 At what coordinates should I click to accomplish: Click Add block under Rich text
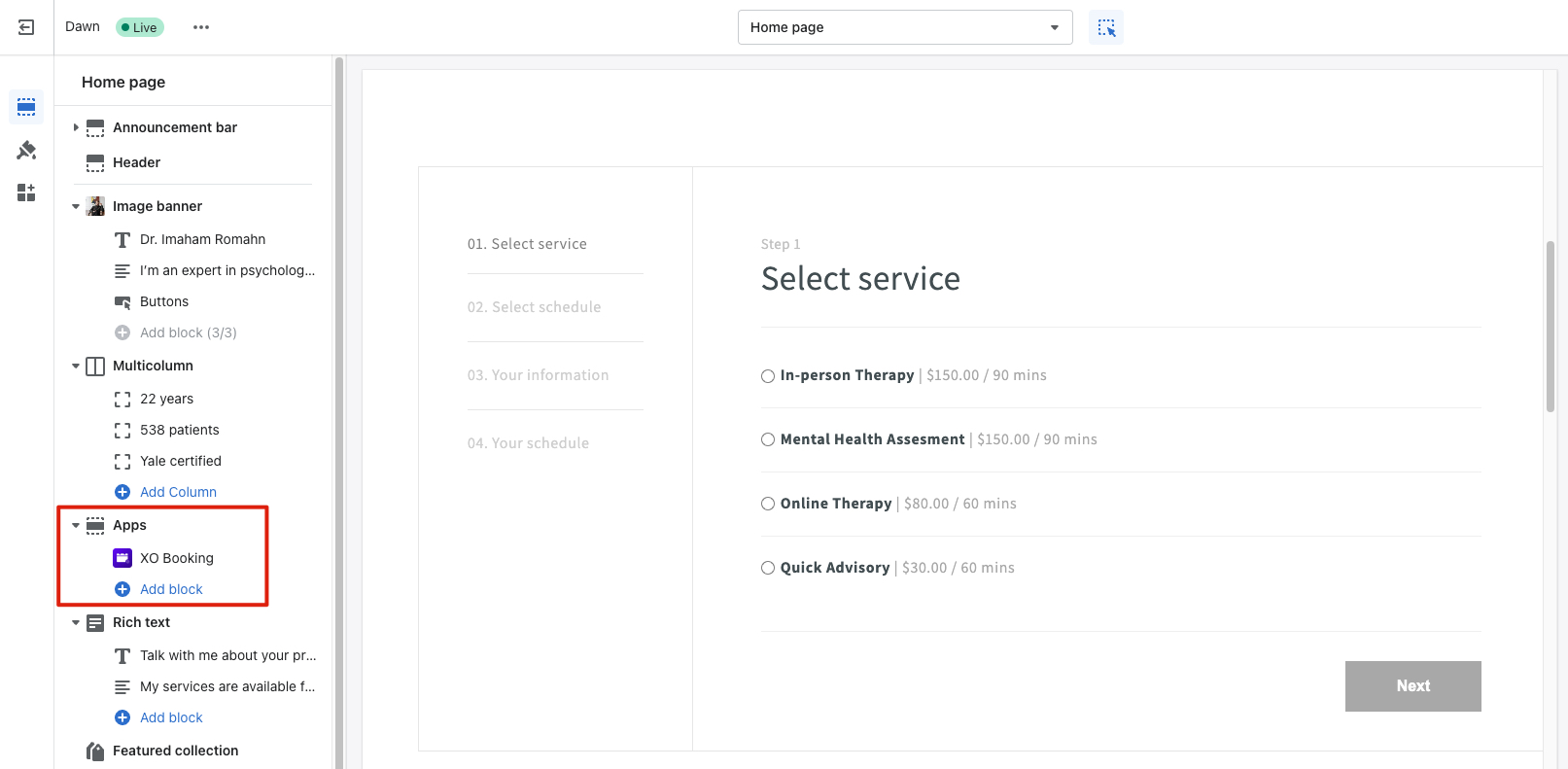click(x=171, y=717)
